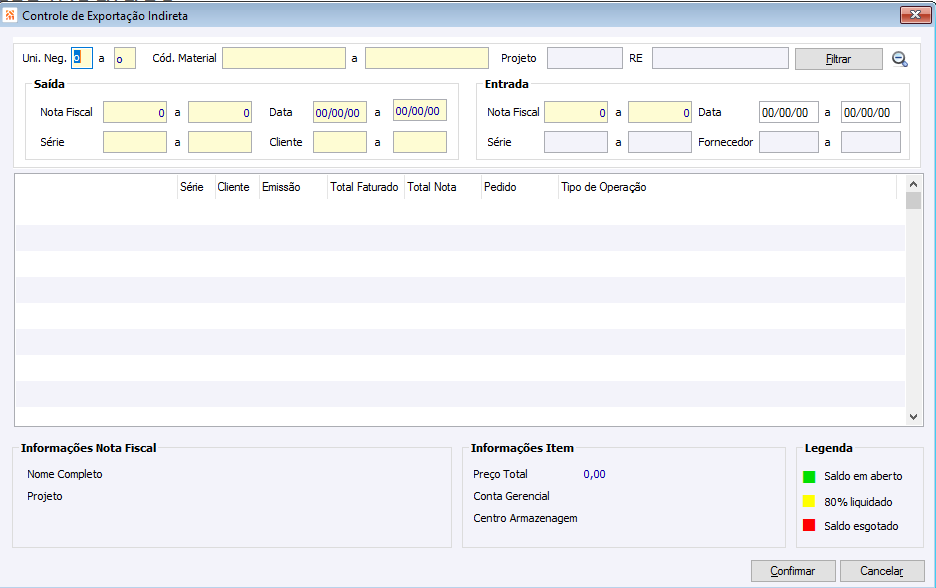This screenshot has height=588, width=936.
Task: Click Entrada Data start date field
Action: click(789, 112)
